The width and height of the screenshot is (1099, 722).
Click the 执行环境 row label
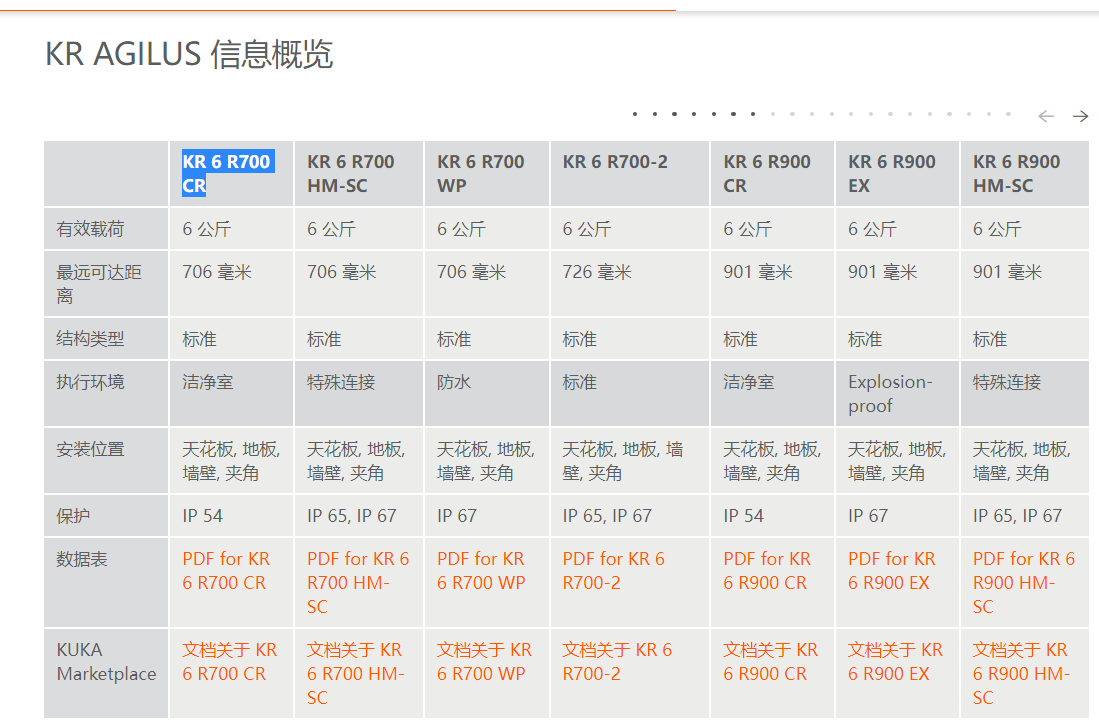[x=90, y=382]
